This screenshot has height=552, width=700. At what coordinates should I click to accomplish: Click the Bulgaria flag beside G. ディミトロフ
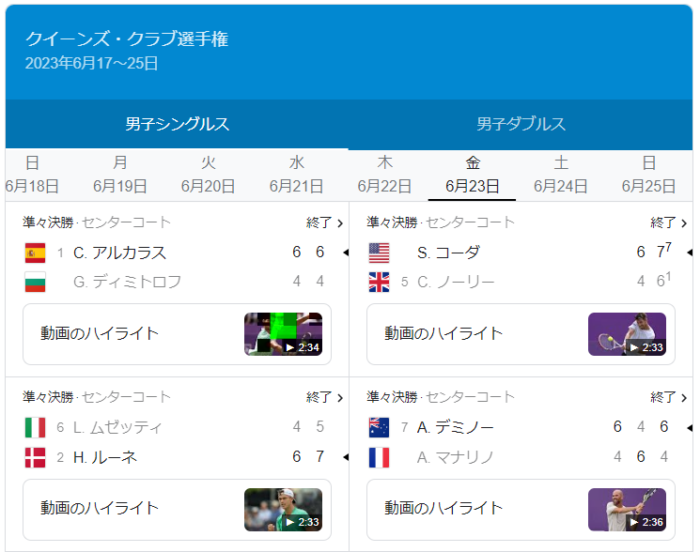pyautogui.click(x=35, y=282)
